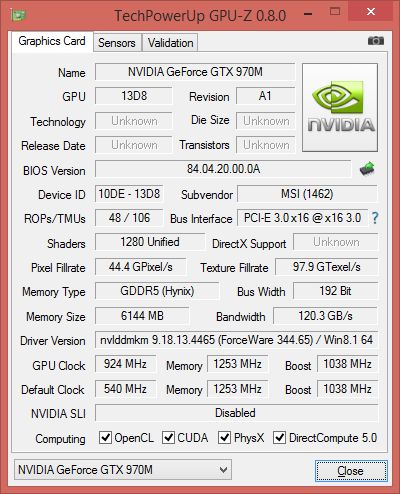Close the window with the X button
This screenshot has width=400, height=494.
(x=371, y=12)
